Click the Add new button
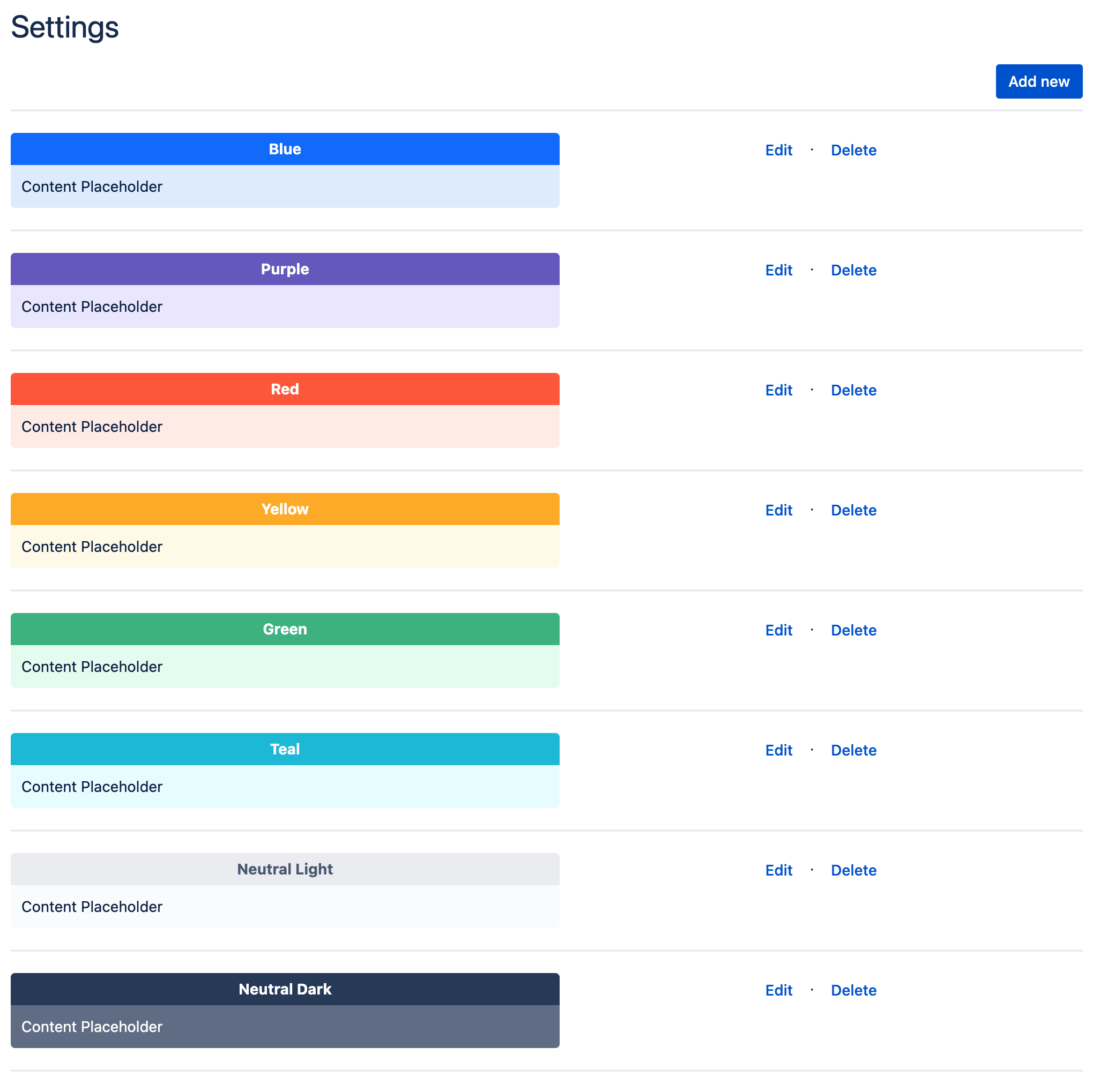 pos(1038,81)
